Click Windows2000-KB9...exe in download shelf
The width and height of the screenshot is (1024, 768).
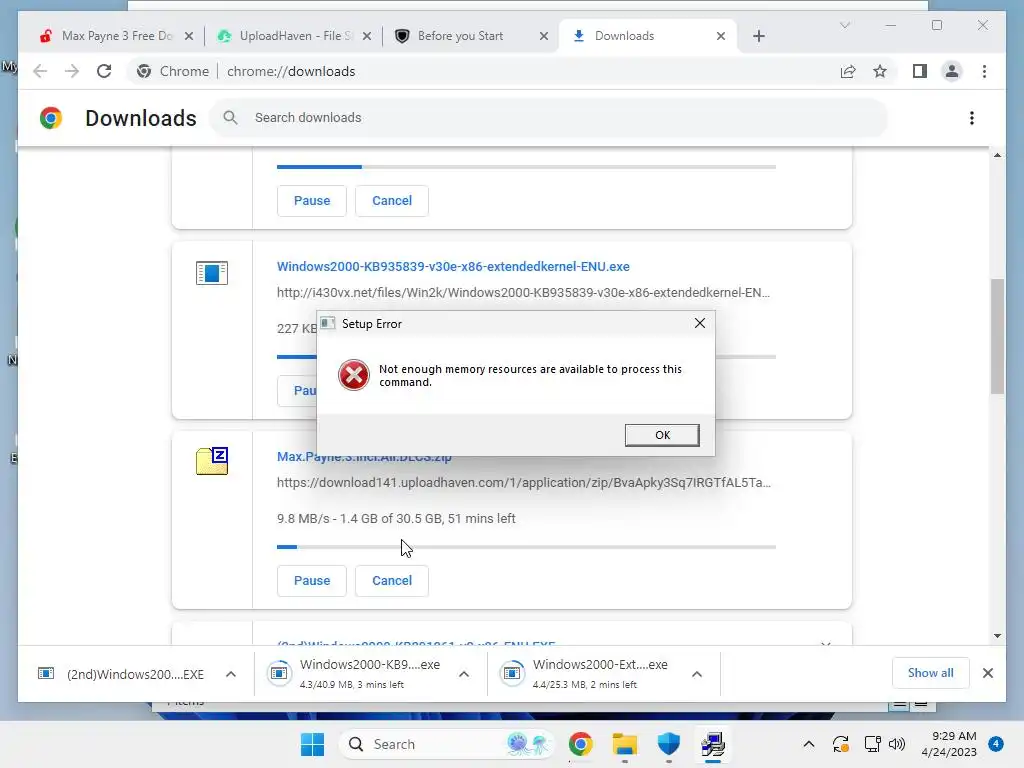tap(356, 673)
